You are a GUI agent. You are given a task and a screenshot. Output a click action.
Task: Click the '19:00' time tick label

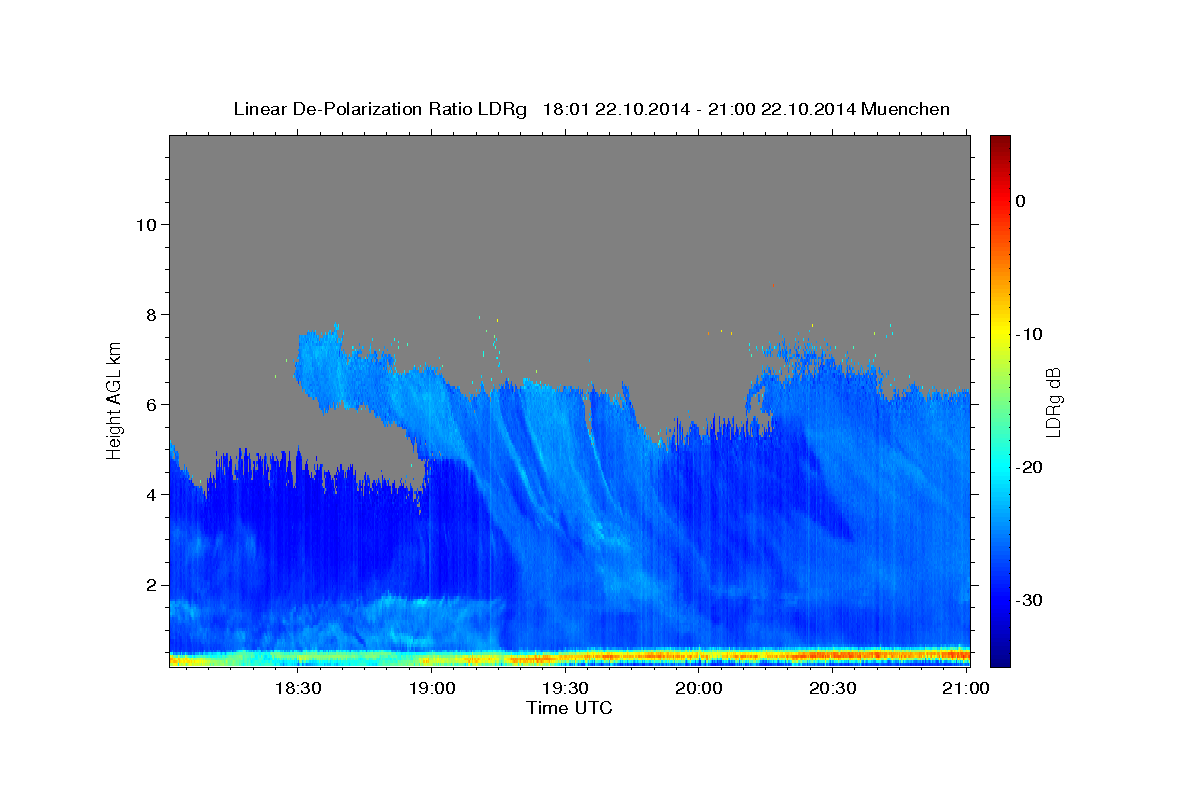coord(432,689)
